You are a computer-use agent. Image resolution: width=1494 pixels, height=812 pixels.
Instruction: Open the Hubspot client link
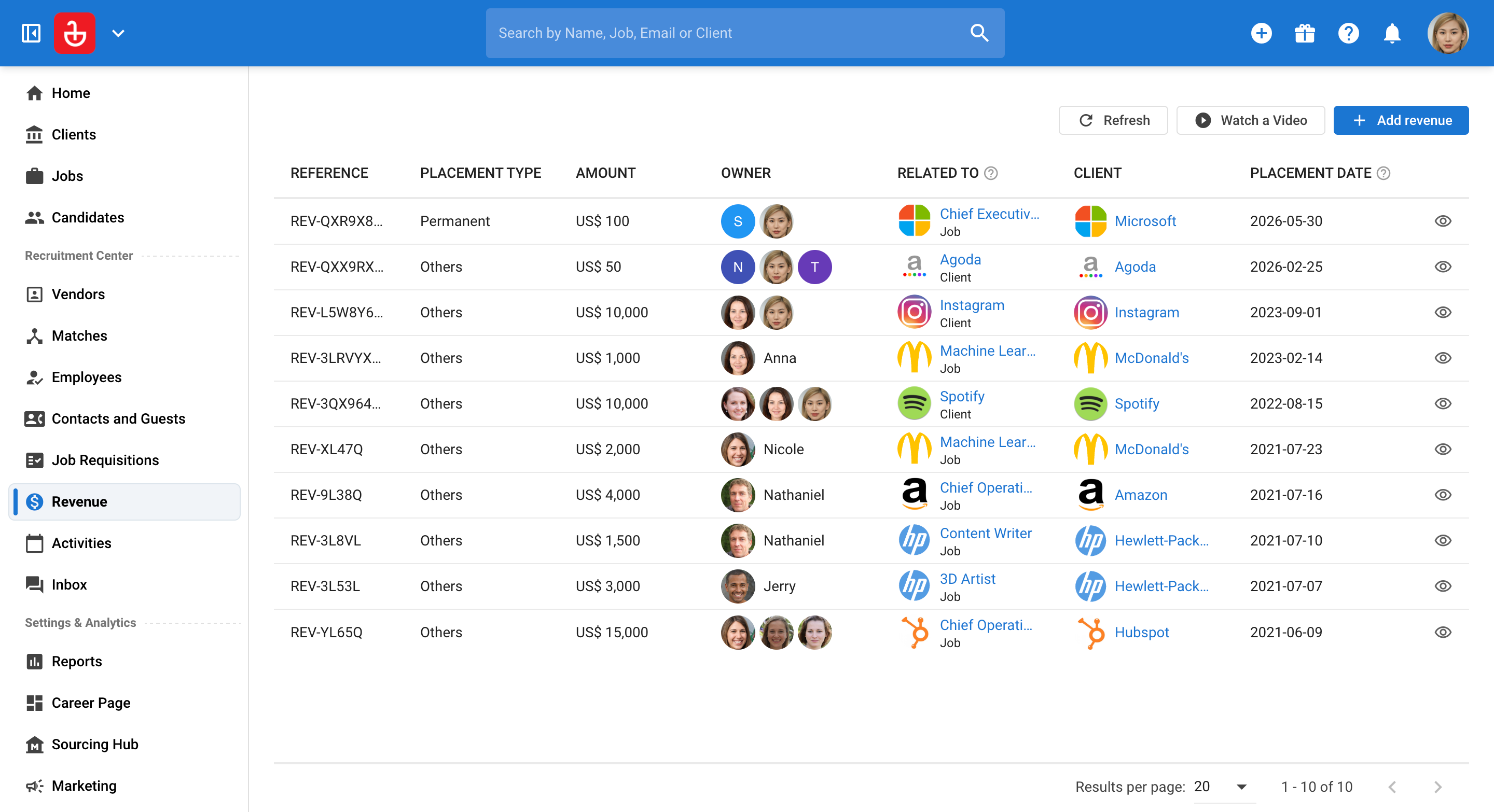pos(1141,632)
